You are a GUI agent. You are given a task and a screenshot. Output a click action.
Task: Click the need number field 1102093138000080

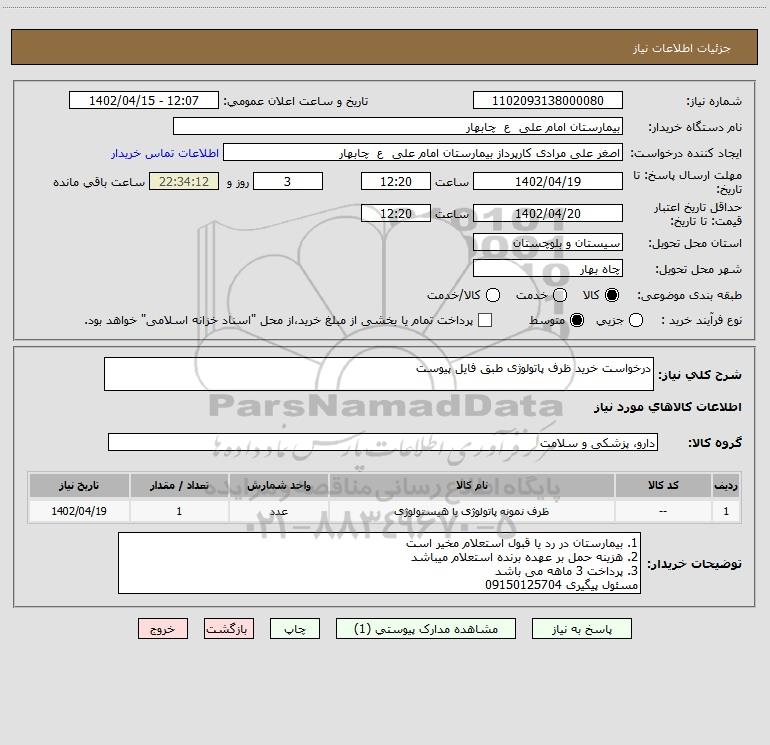pos(548,100)
